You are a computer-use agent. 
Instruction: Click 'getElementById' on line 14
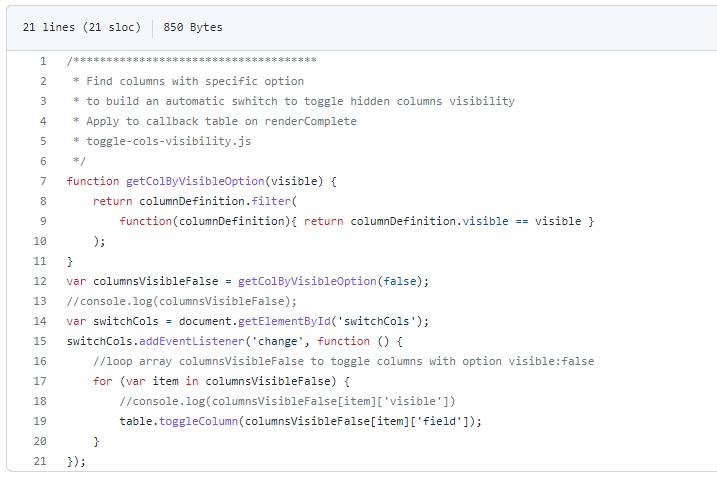click(284, 321)
